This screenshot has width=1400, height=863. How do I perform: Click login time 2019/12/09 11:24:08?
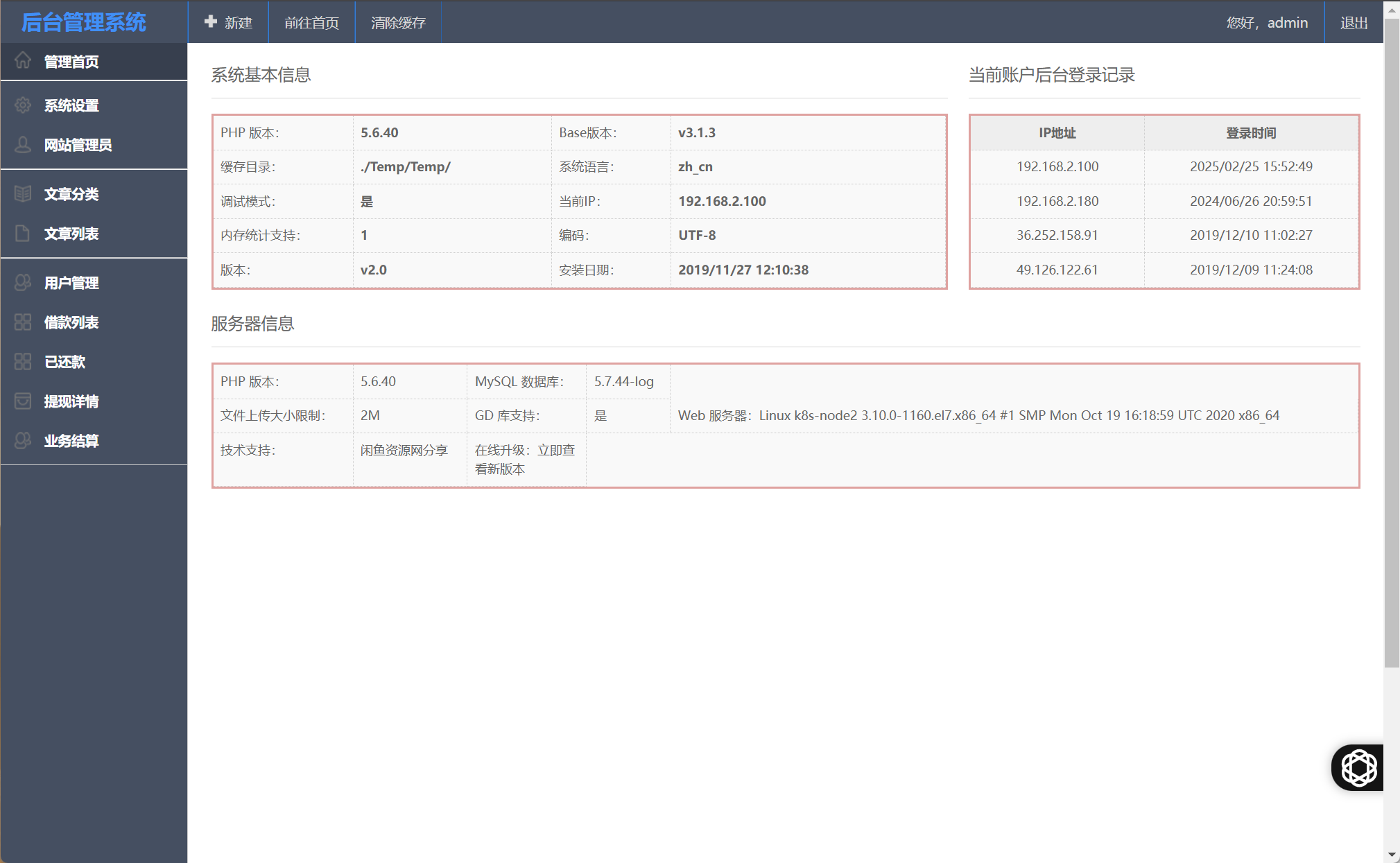(1251, 270)
